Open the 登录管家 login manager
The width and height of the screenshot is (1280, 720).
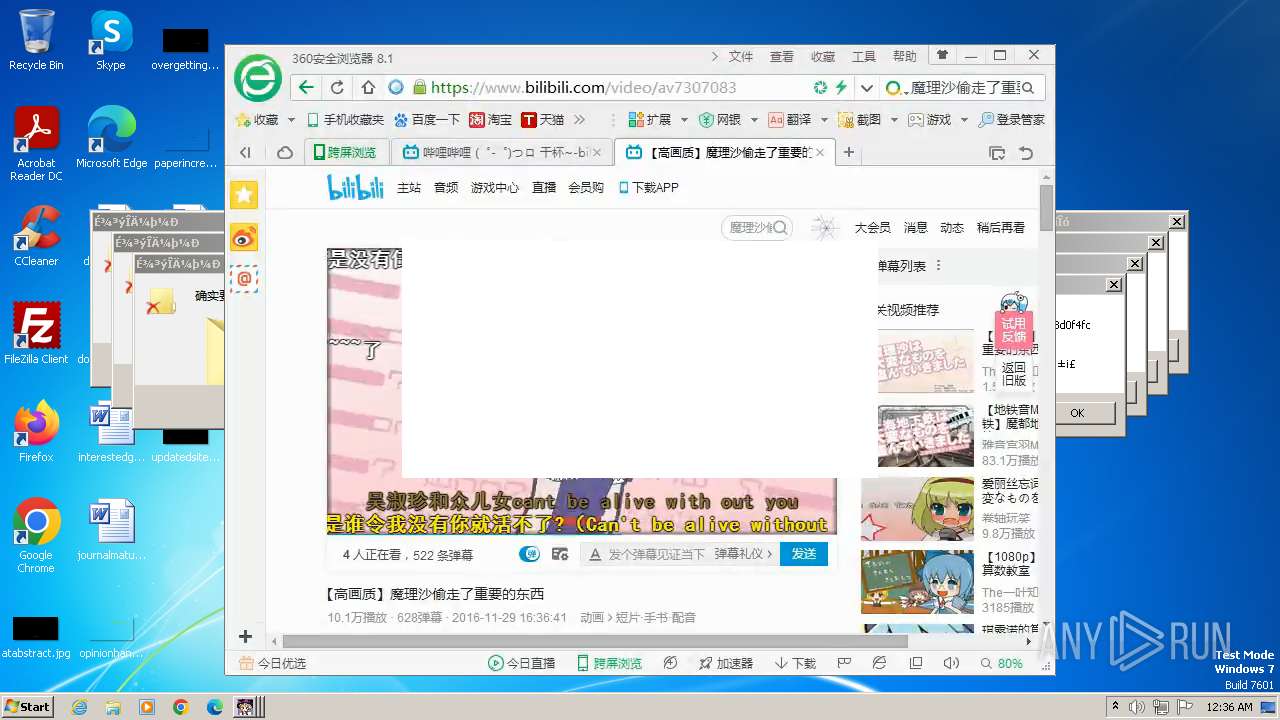[x=1011, y=120]
